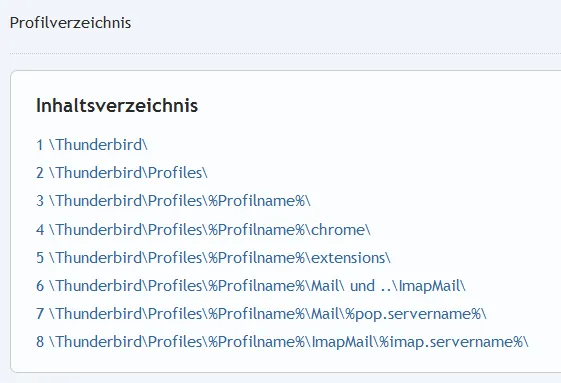Open the extensions\ folder section link

pyautogui.click(x=213, y=257)
